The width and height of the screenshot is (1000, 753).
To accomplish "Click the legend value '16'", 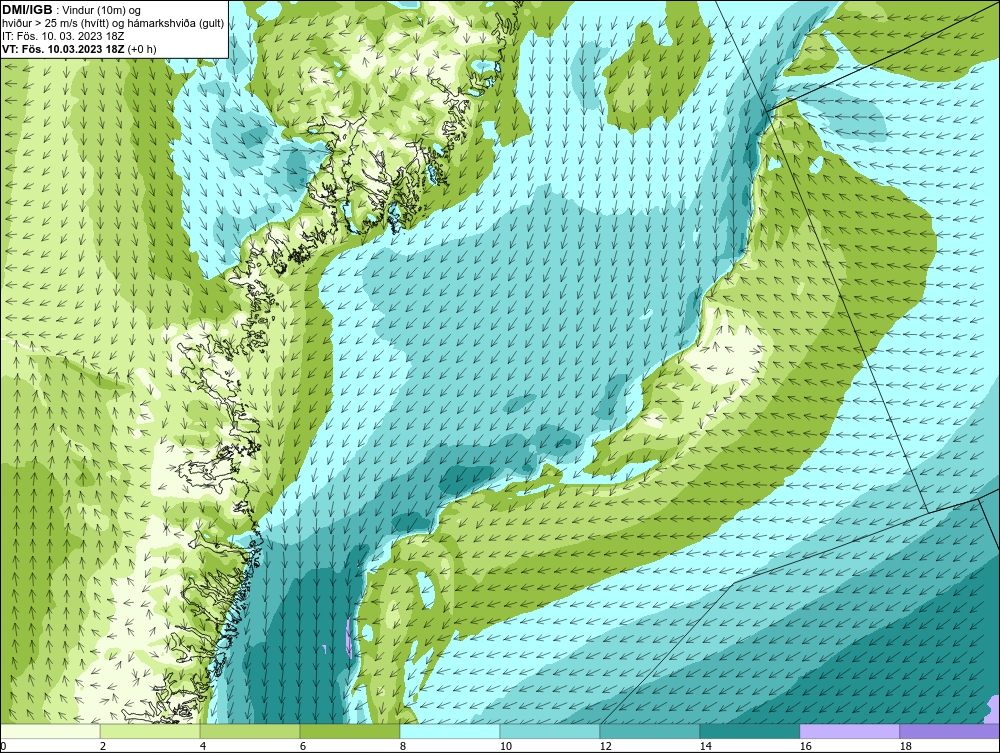I will (805, 746).
